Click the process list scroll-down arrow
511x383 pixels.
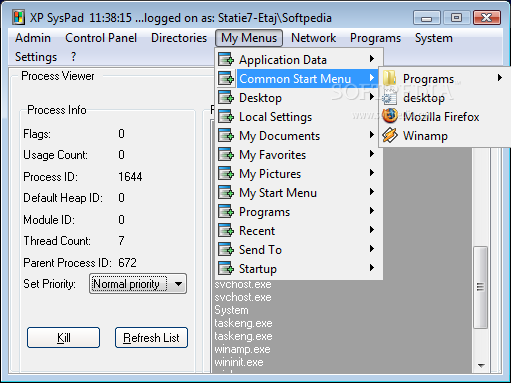point(481,366)
